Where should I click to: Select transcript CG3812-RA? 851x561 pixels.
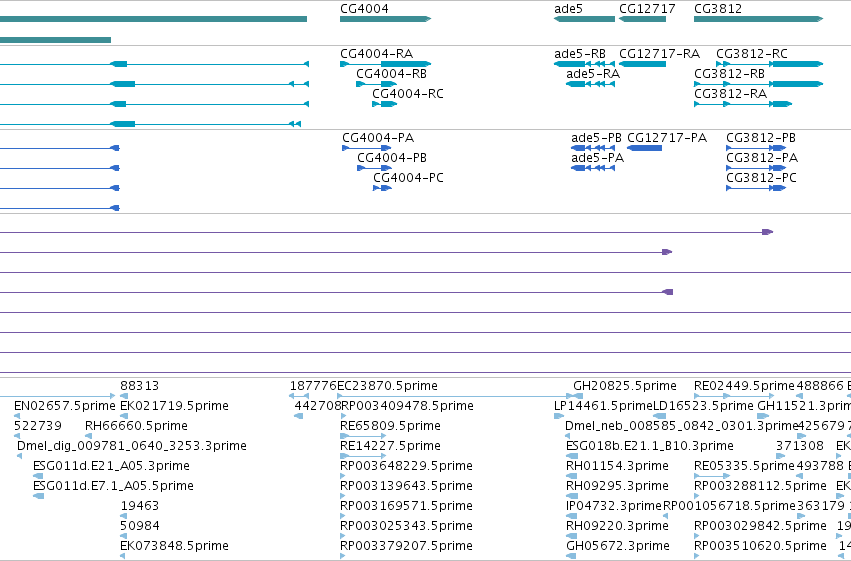(x=742, y=104)
